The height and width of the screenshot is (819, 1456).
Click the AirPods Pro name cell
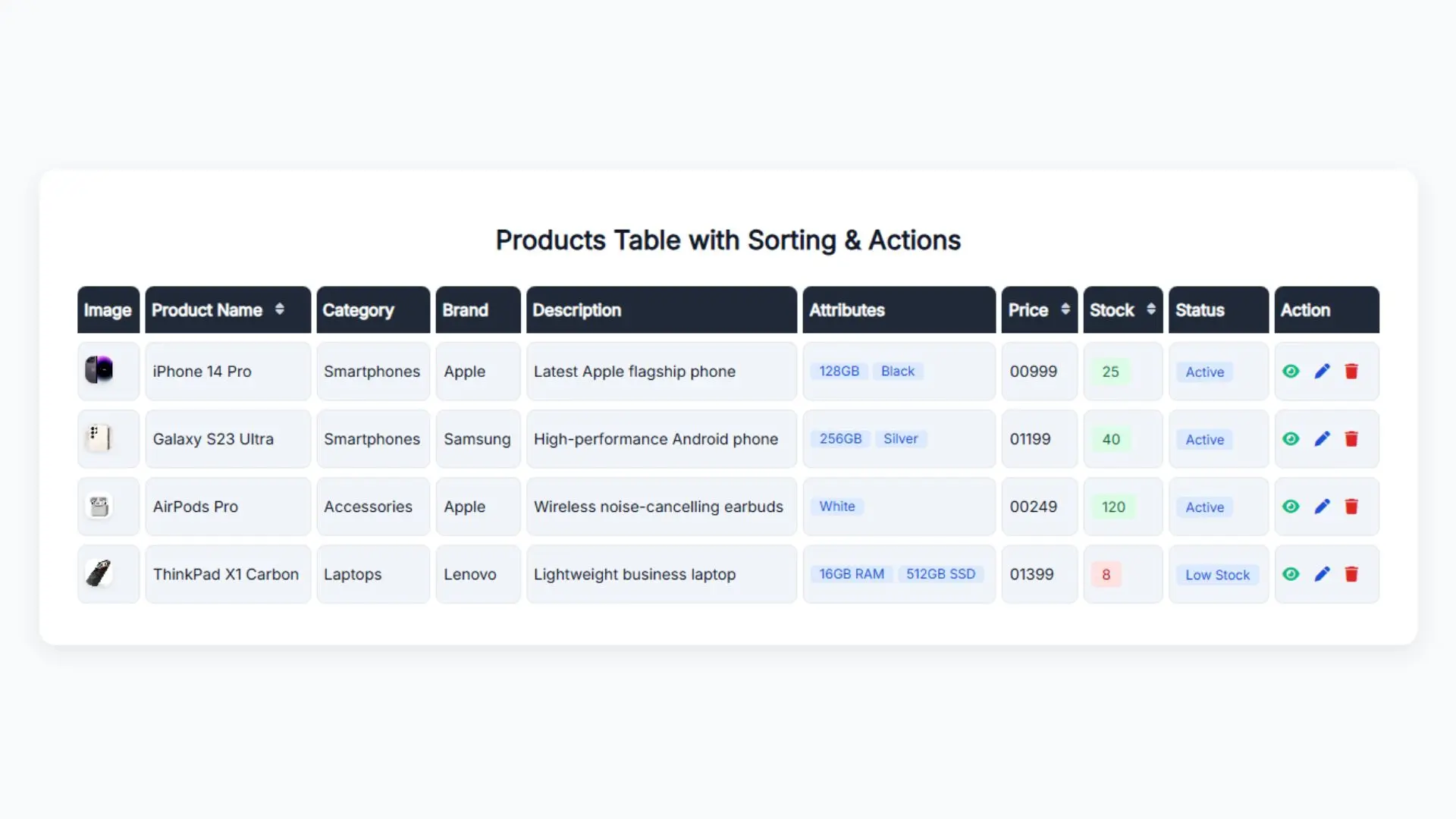pyautogui.click(x=228, y=507)
